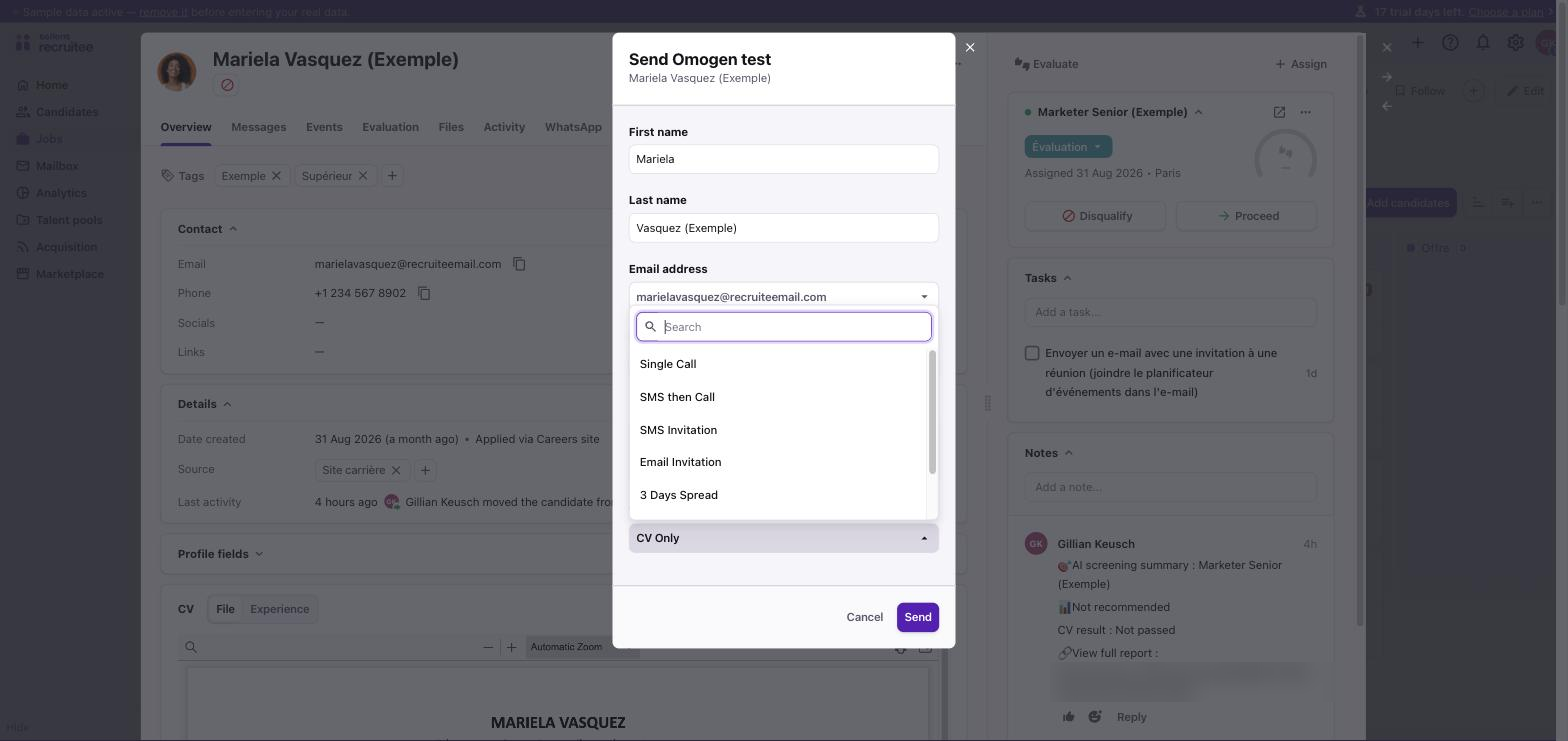Copy the candidate email address
The image size is (1568, 741).
point(519,264)
